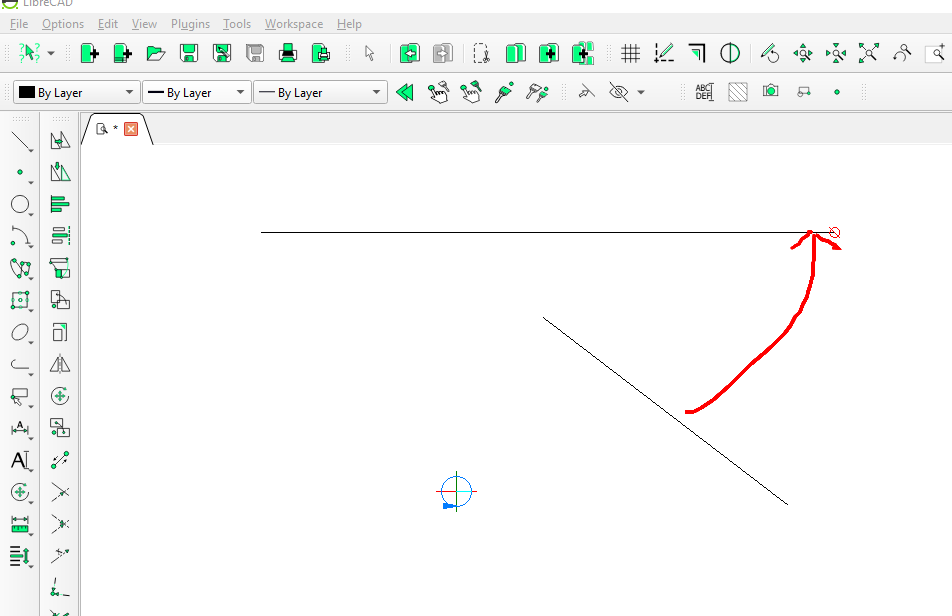Open the line type By Layer dropdown
The width and height of the screenshot is (952, 616).
[x=319, y=92]
